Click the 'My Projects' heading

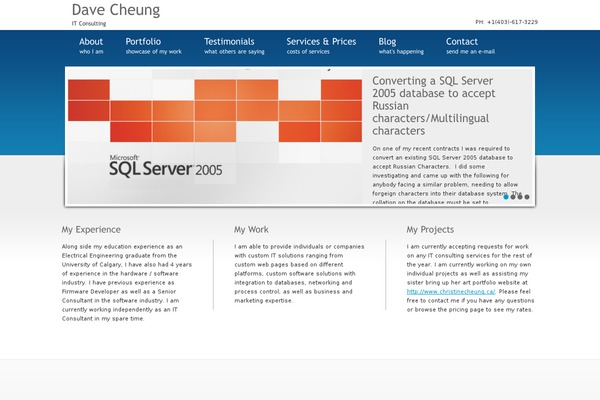pyautogui.click(x=430, y=230)
